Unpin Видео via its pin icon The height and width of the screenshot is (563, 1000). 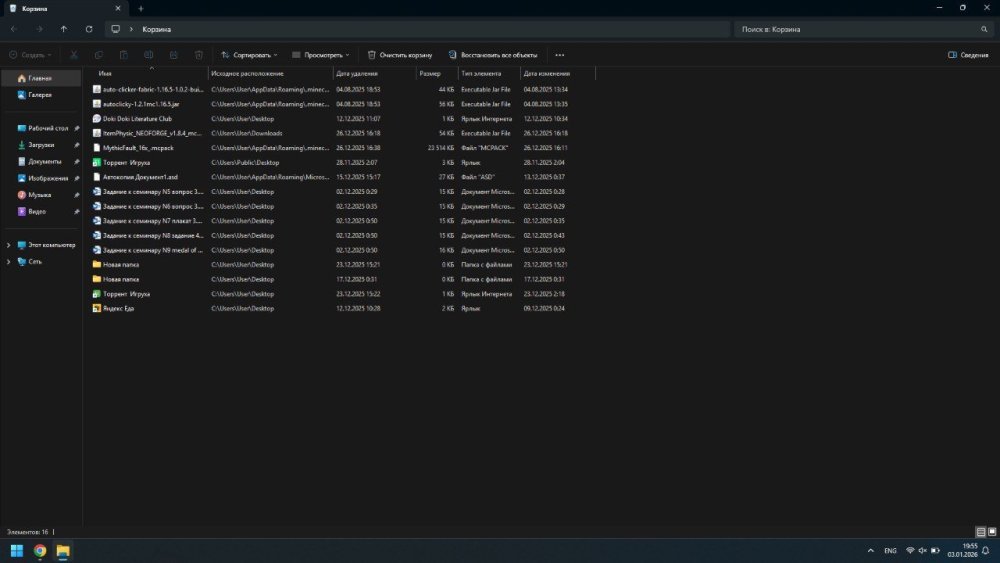point(77,211)
